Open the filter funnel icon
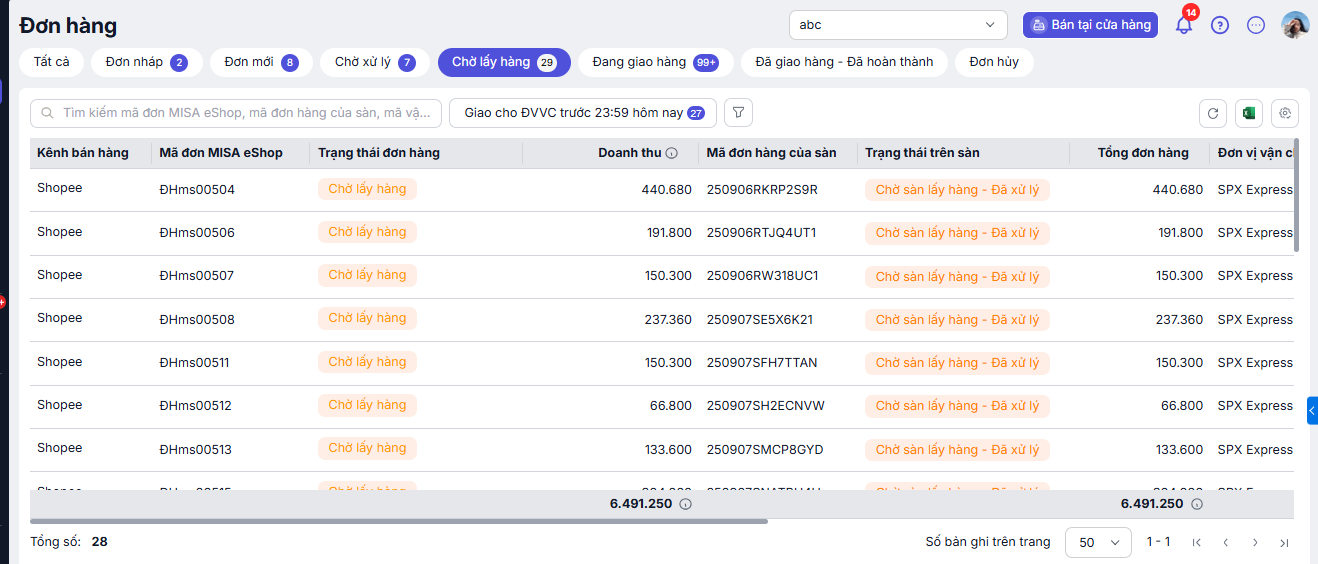This screenshot has width=1318, height=564. pos(738,113)
